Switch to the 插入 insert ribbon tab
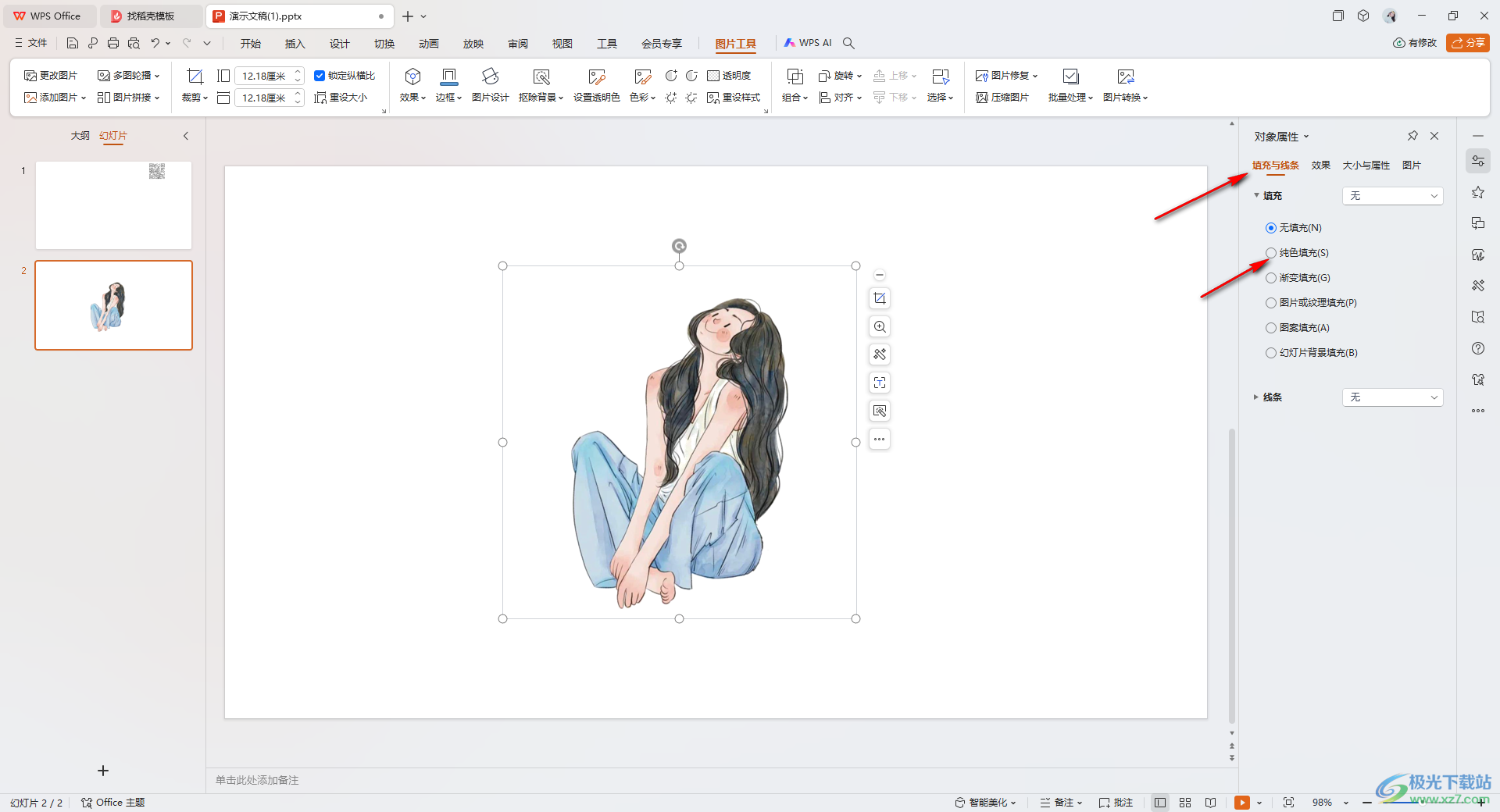Screen dimensions: 1500x812 click(x=295, y=44)
